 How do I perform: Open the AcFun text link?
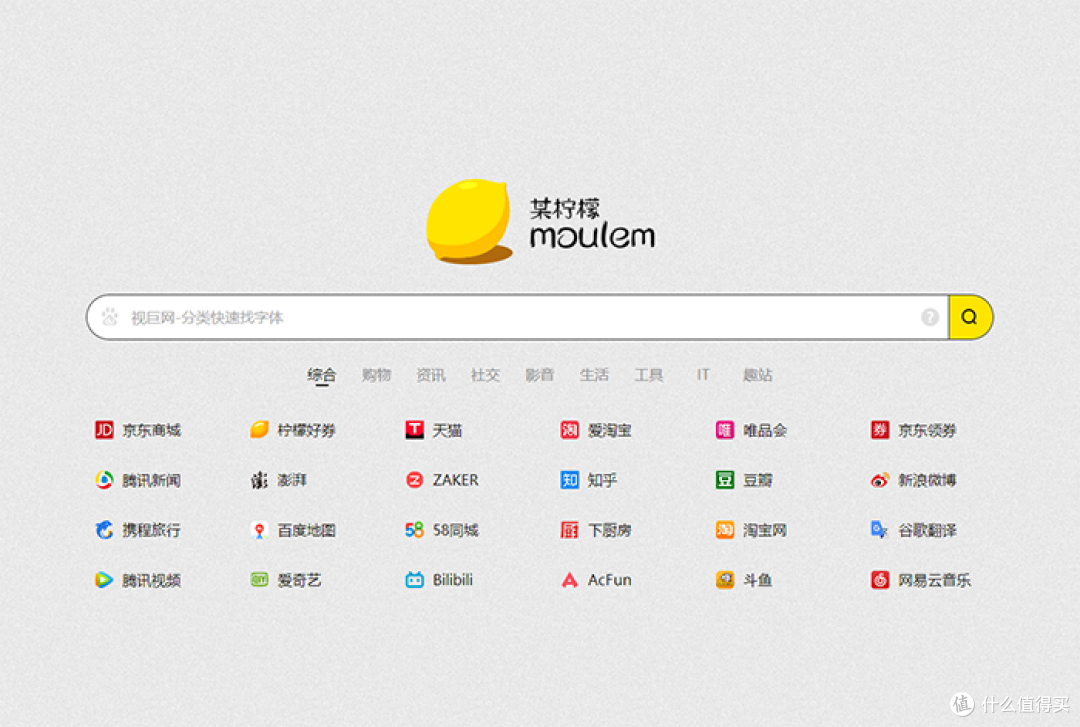[x=610, y=580]
